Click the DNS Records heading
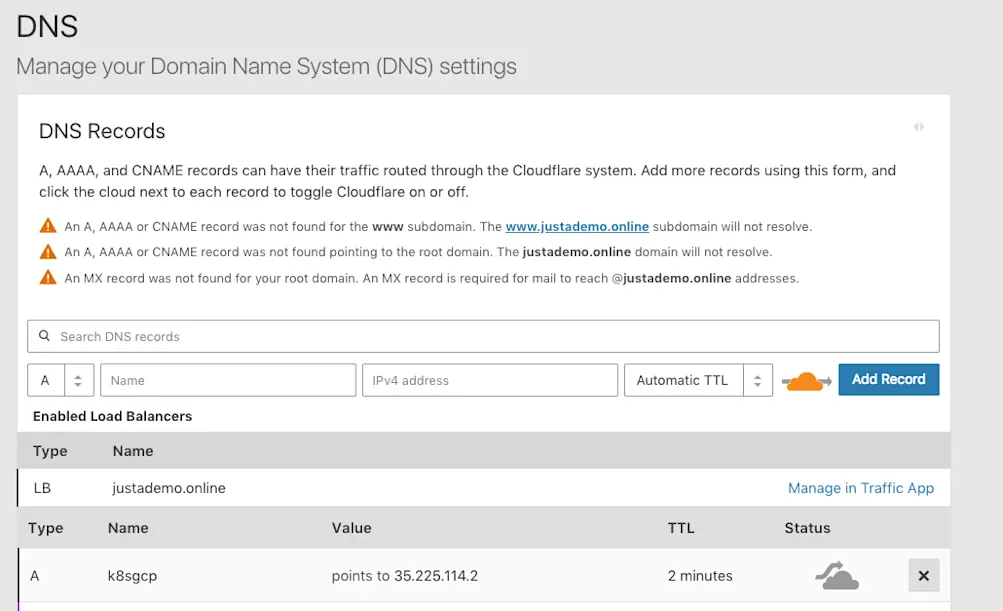 coord(102,131)
